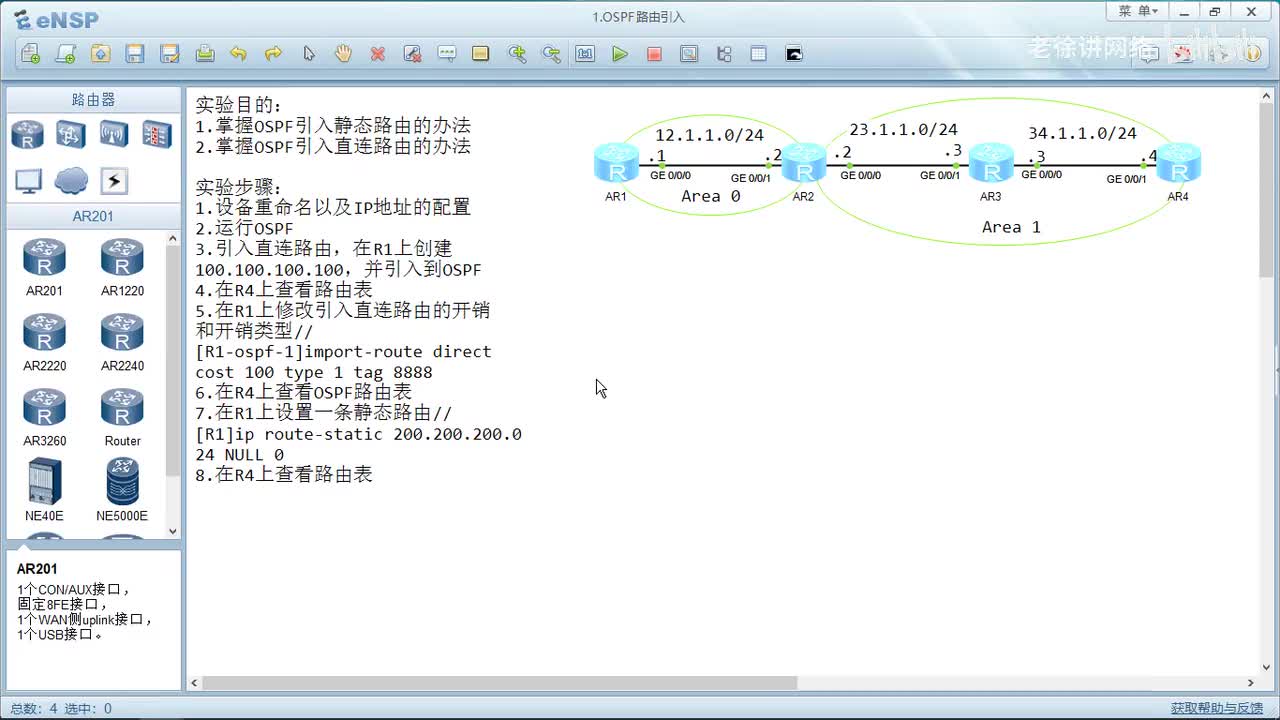Reset canvas zoom to 1:1
This screenshot has height=720, width=1280.
click(585, 54)
